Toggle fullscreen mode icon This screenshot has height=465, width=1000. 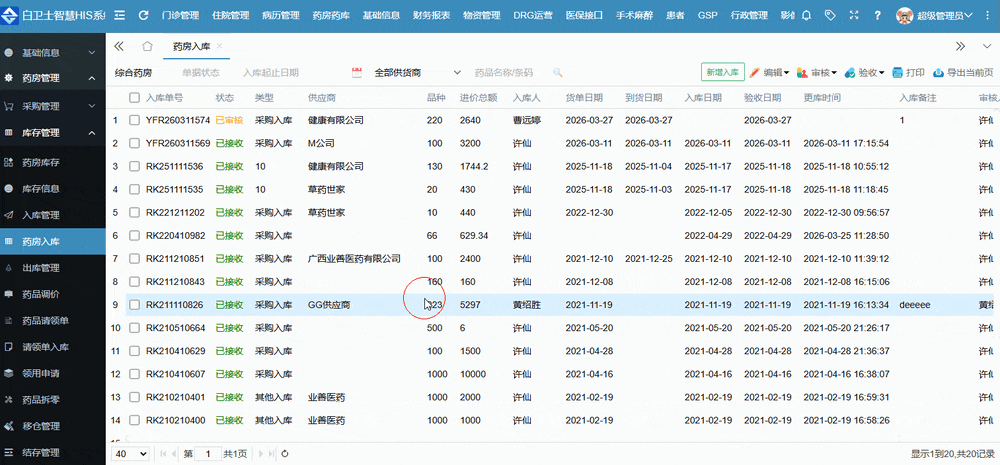853,16
